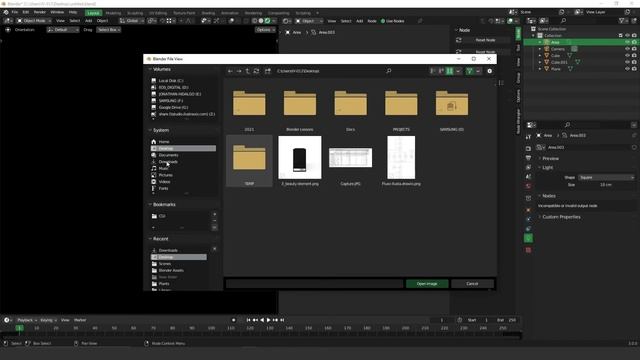Hide the Camera object in outliner
The image size is (640, 360).
(627, 49)
